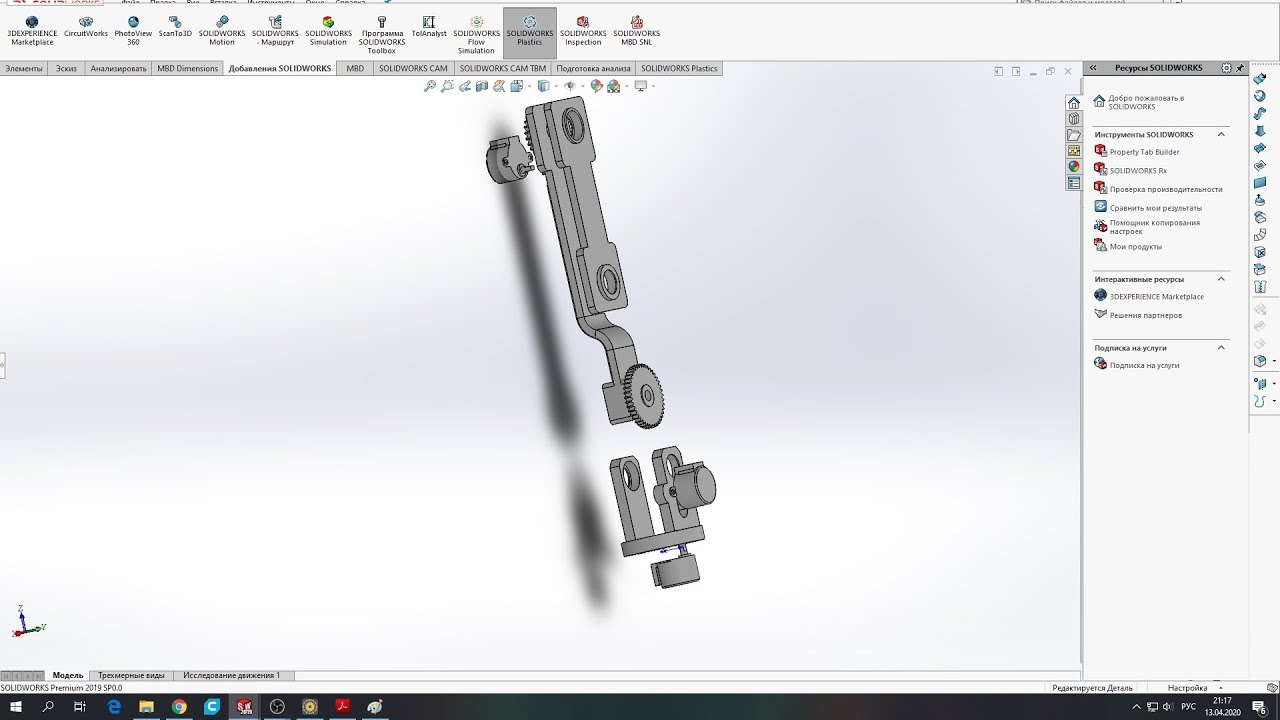Enable the TolAnalyst add-in
Viewport: 1280px width, 720px height.
[x=429, y=27]
